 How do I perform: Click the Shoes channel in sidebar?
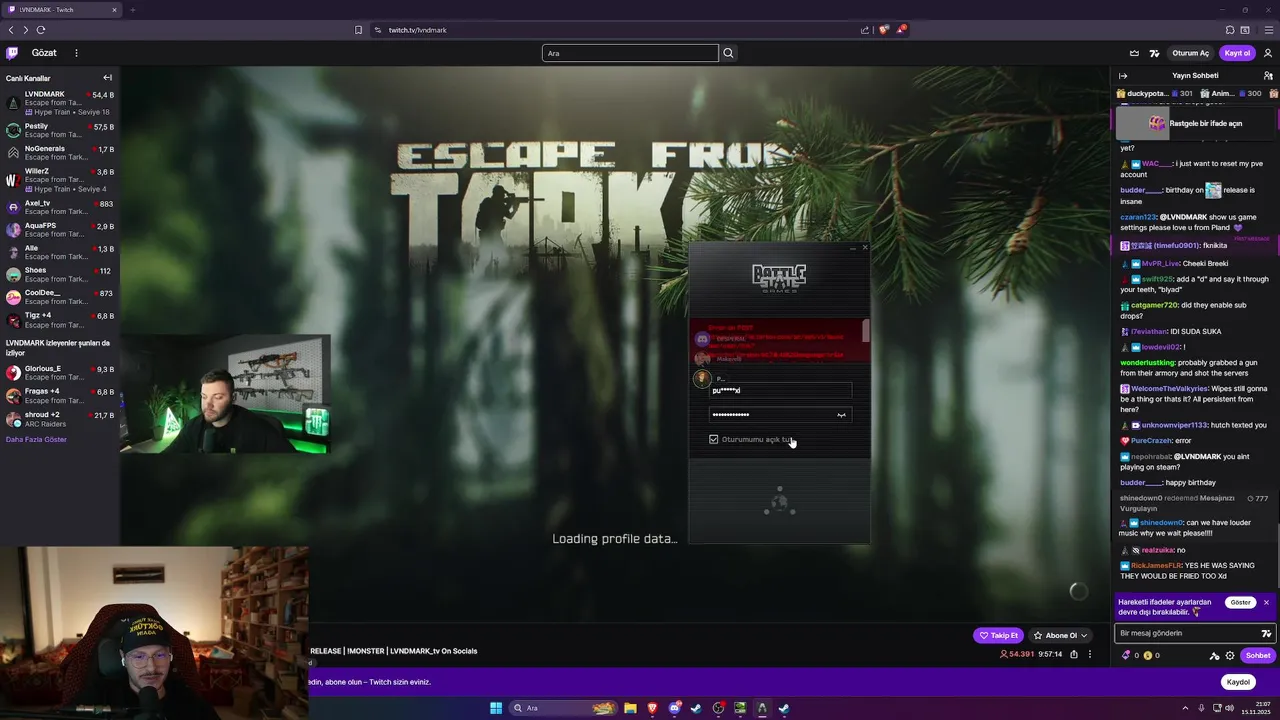(60, 274)
